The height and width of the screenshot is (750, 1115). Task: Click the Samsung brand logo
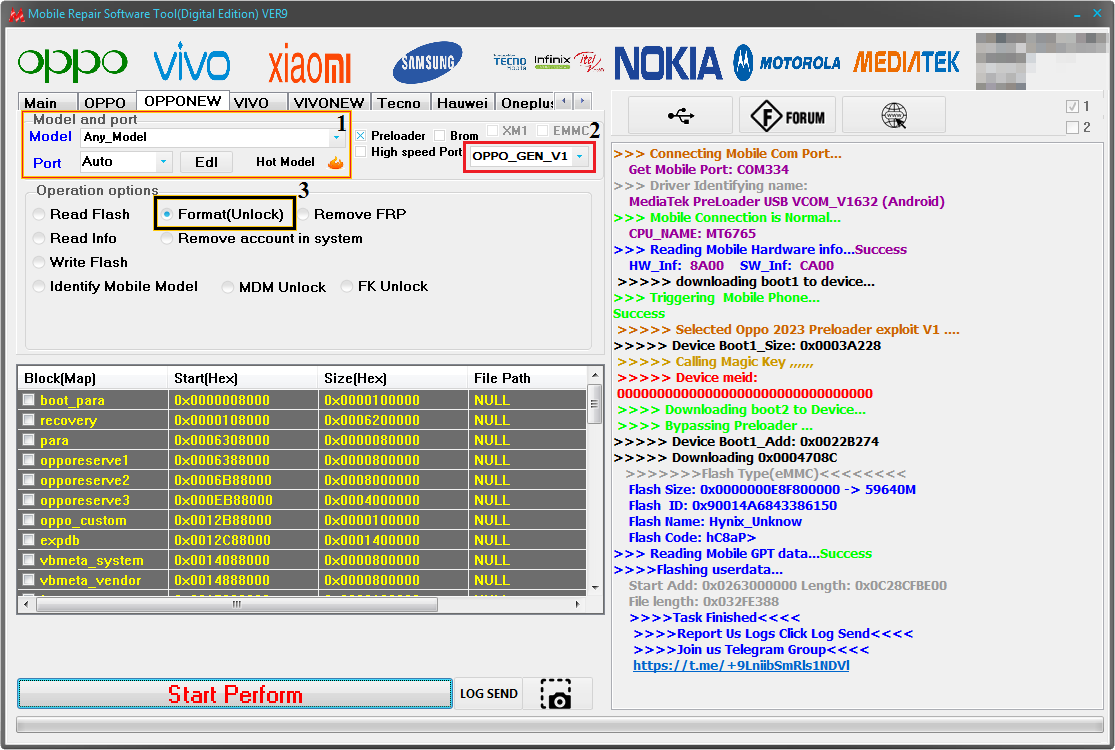point(427,63)
